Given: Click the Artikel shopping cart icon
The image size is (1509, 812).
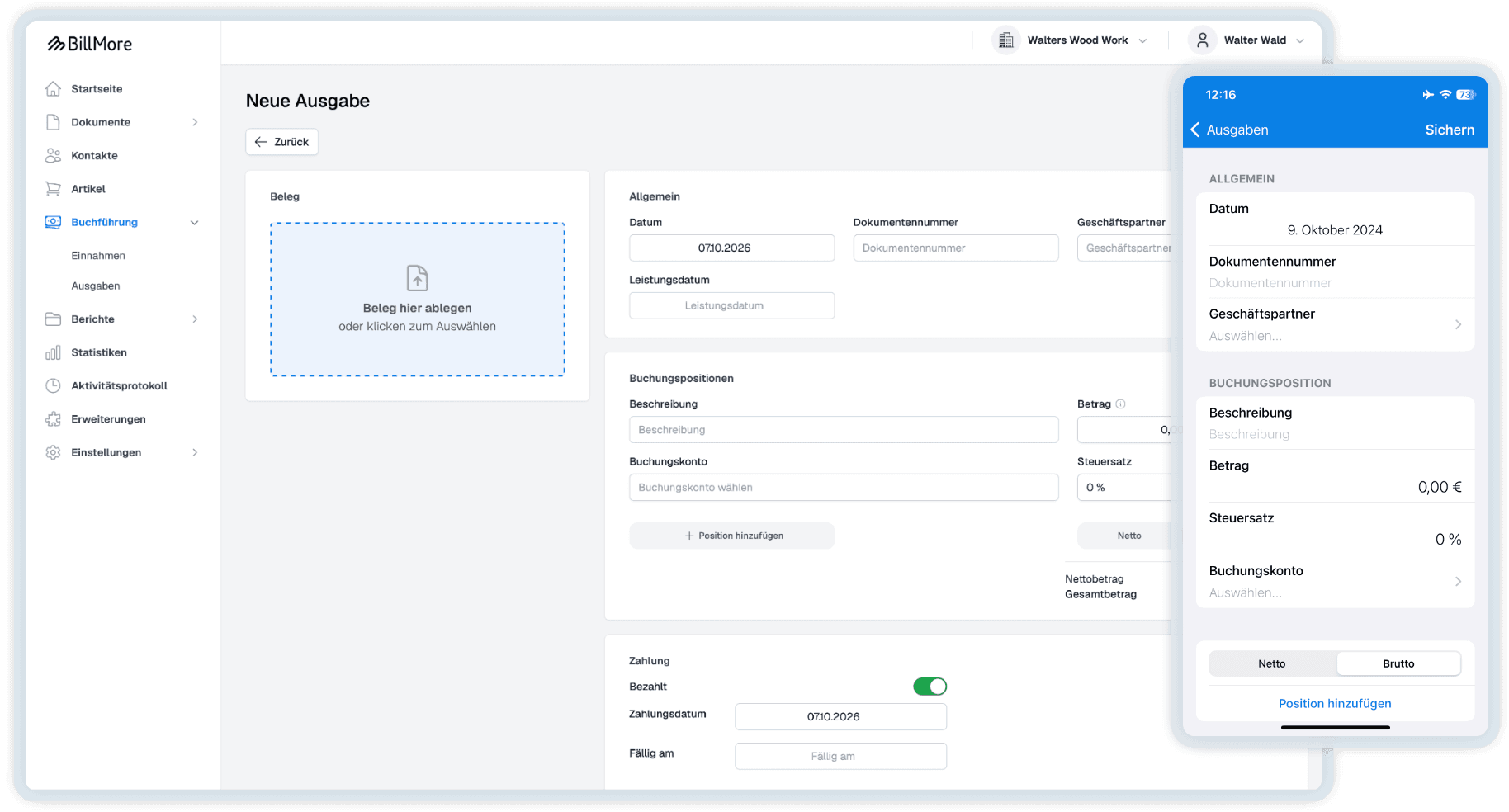Looking at the screenshot, I should (54, 189).
